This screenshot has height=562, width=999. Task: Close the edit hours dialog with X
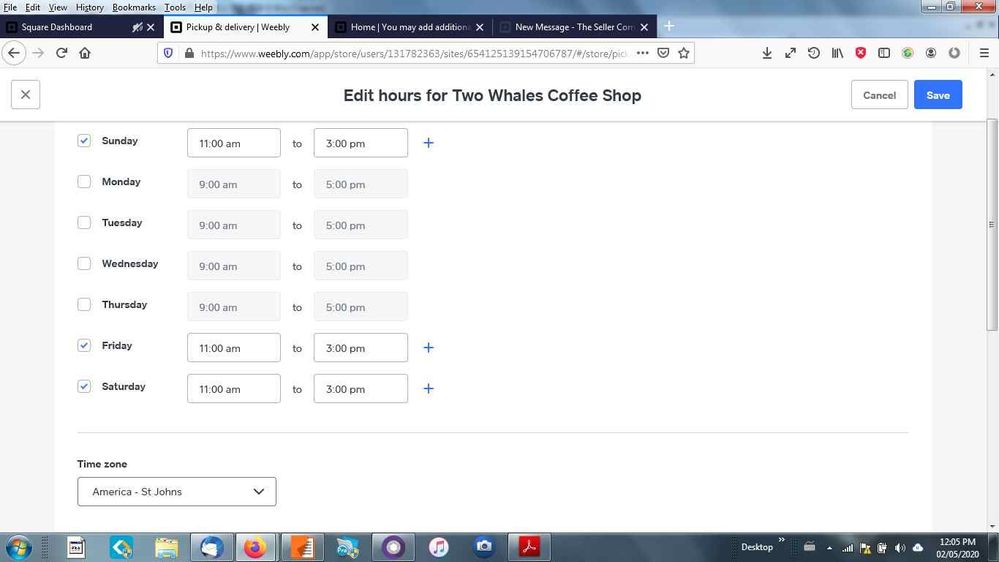pos(25,95)
